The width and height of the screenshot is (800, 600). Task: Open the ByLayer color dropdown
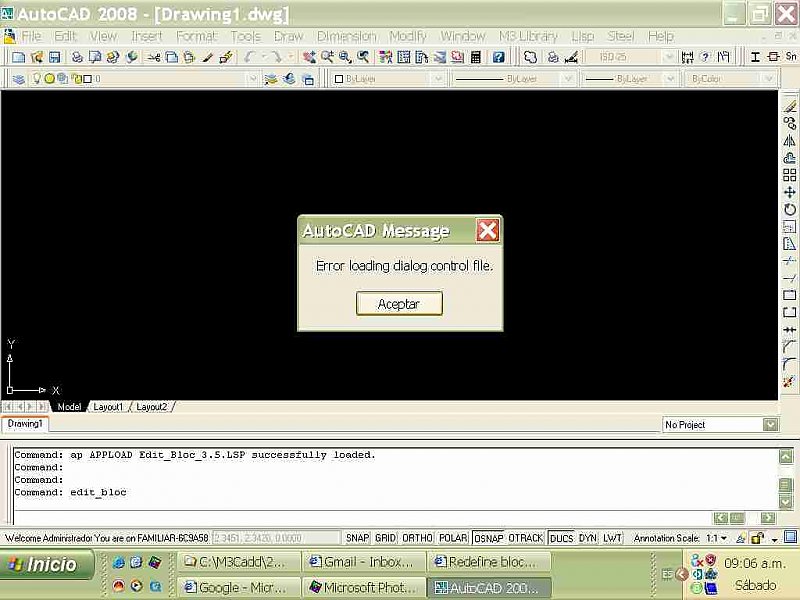tap(438, 79)
